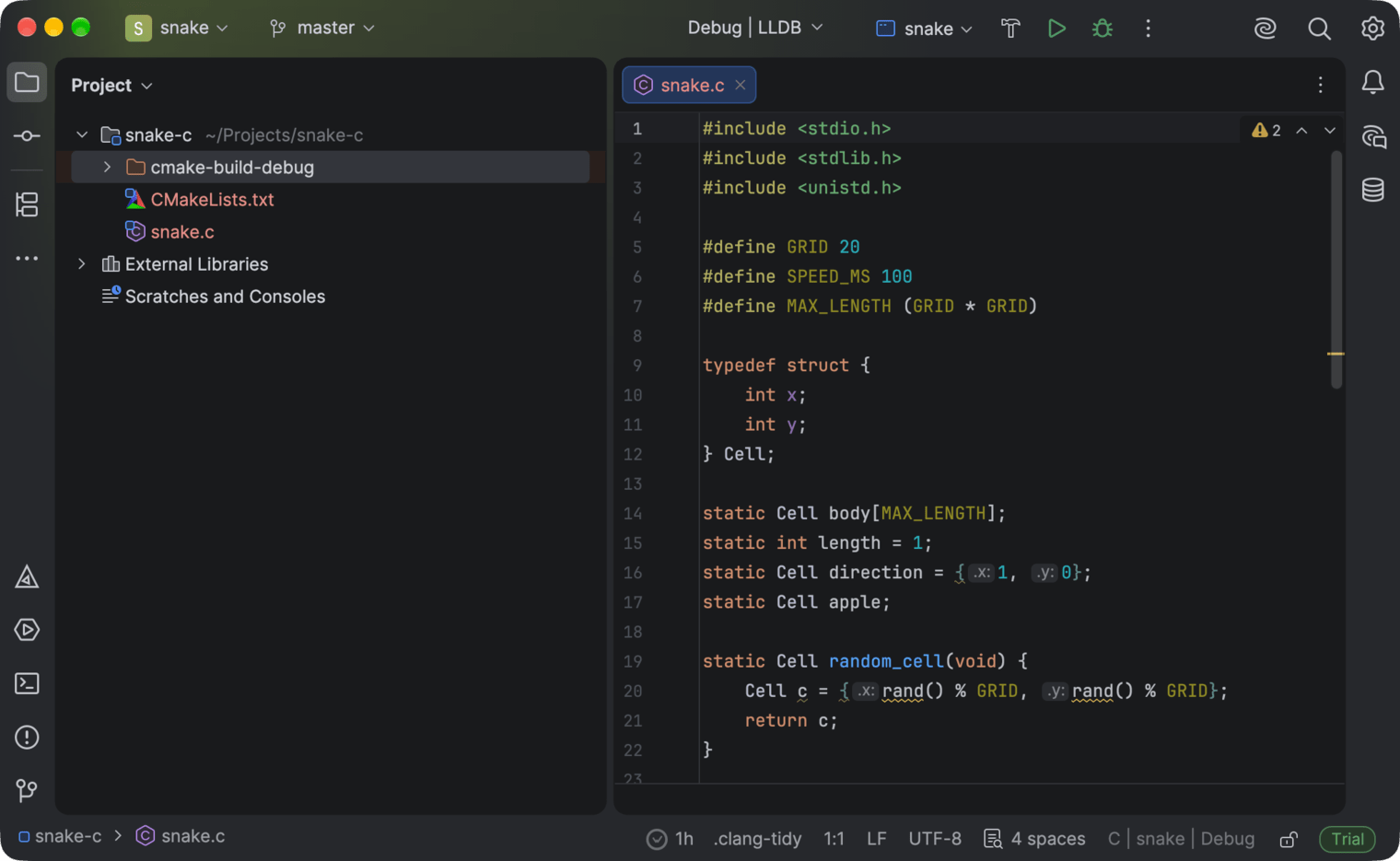The image size is (1400, 861).
Task: Open the Project tool window folder icon
Action: 27,83
